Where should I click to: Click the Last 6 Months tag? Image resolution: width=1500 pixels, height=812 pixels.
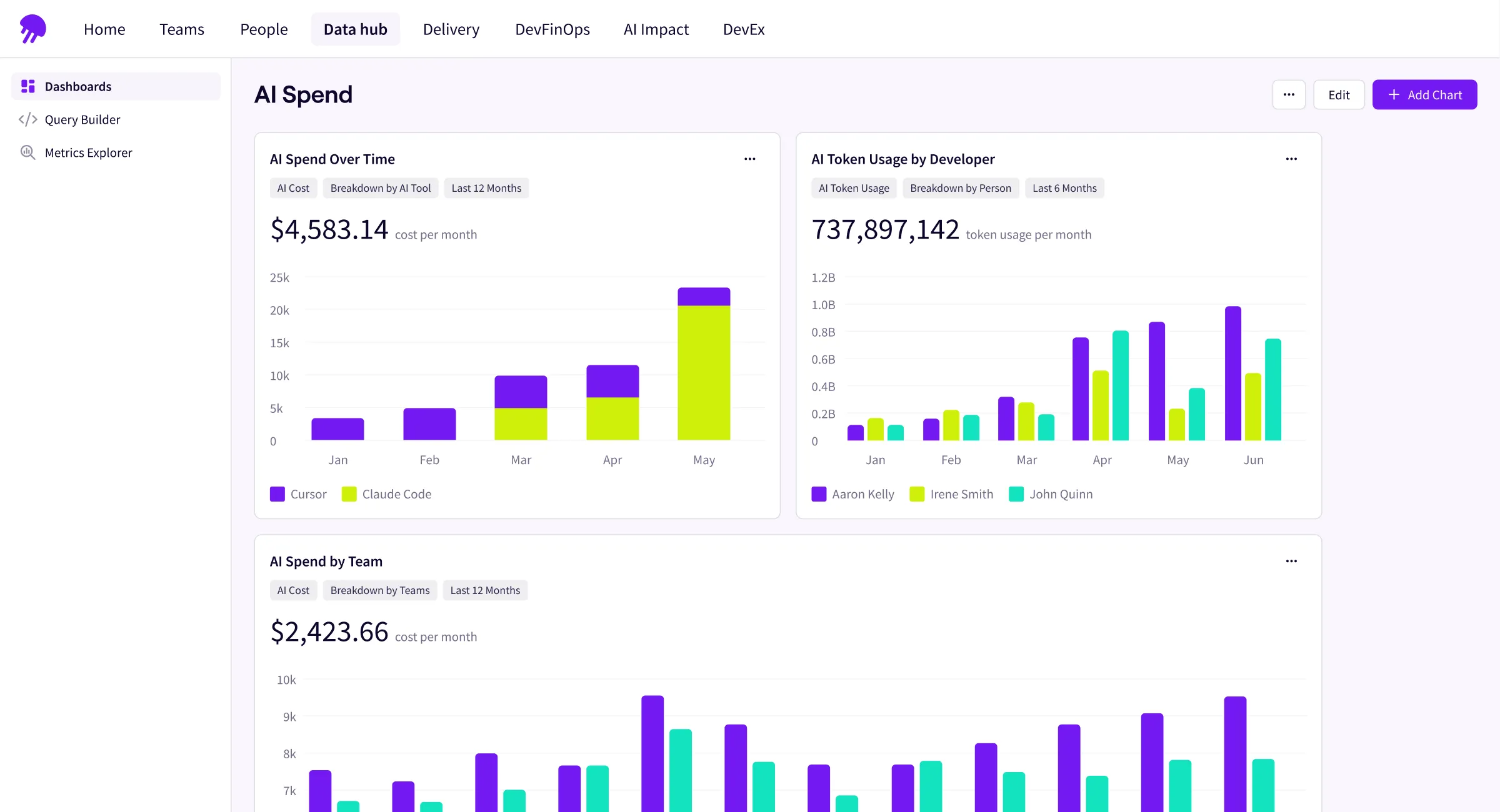tap(1064, 188)
